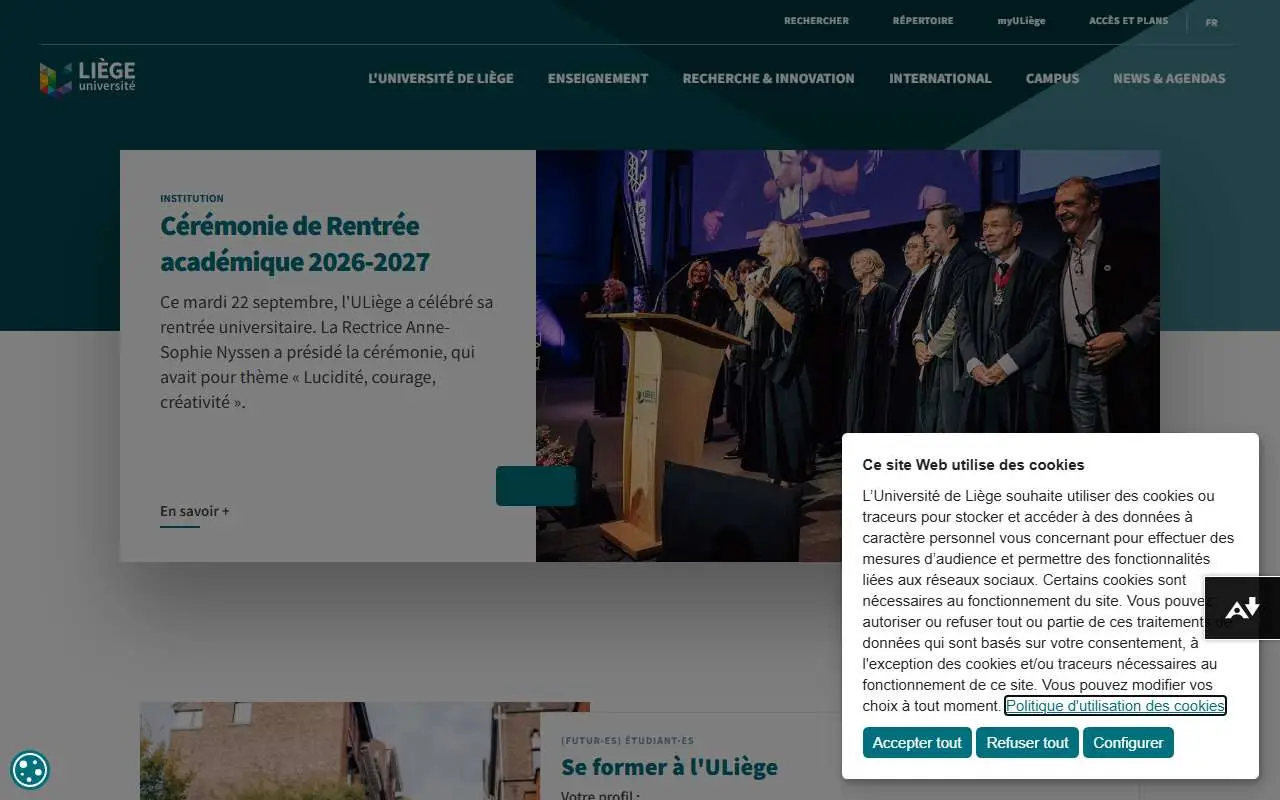Accept all cookies with 'Accepter tout'
The width and height of the screenshot is (1280, 800).
[x=917, y=743]
